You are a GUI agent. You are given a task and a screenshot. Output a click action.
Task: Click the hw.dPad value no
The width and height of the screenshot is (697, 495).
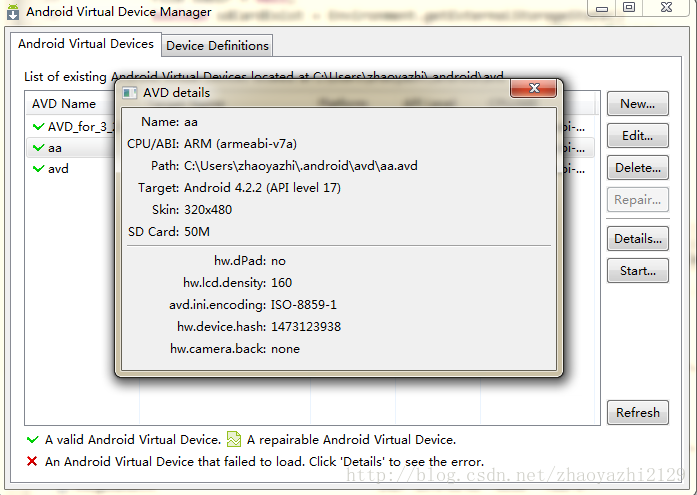coord(278,261)
